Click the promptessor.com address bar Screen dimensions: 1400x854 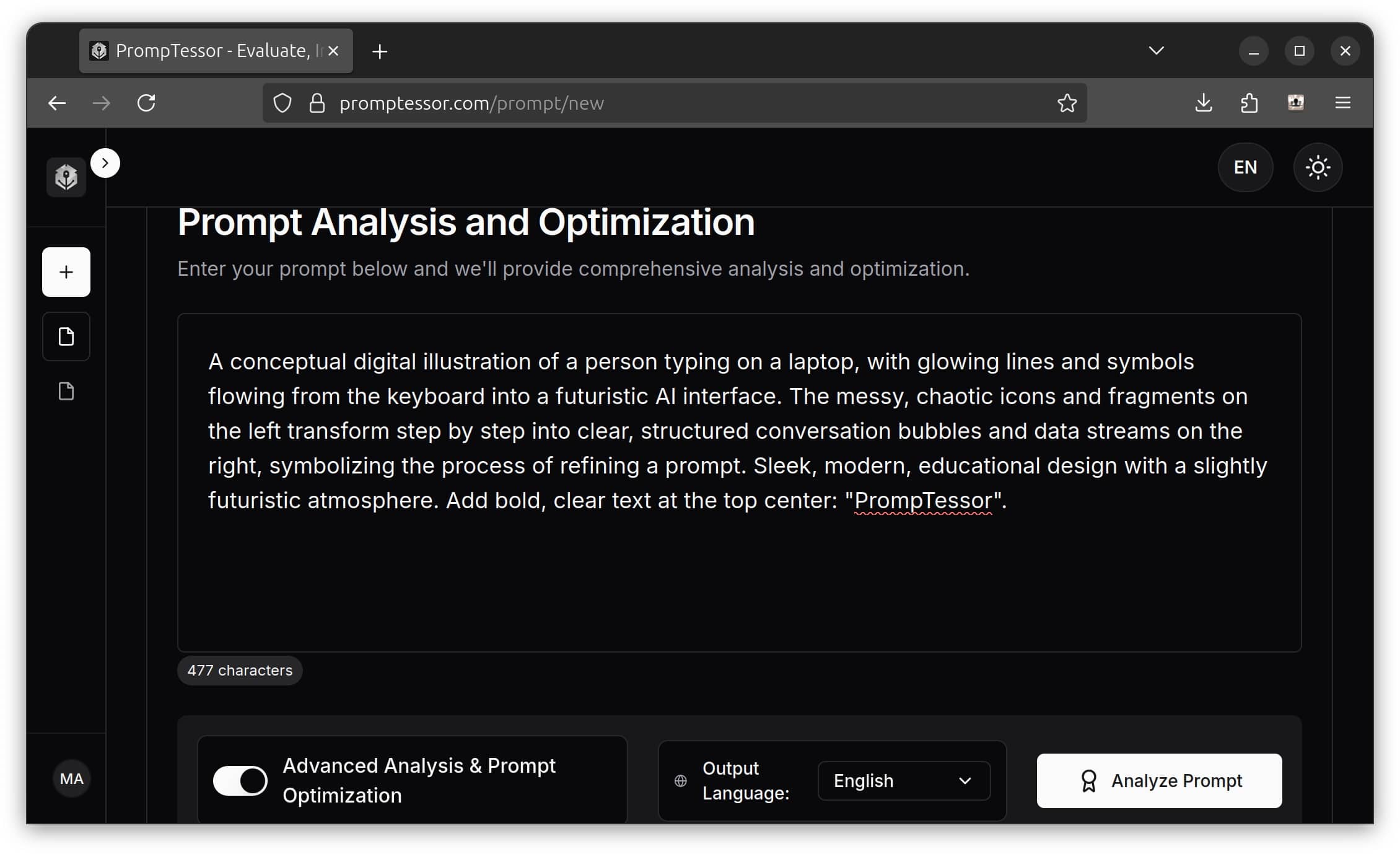[x=675, y=103]
